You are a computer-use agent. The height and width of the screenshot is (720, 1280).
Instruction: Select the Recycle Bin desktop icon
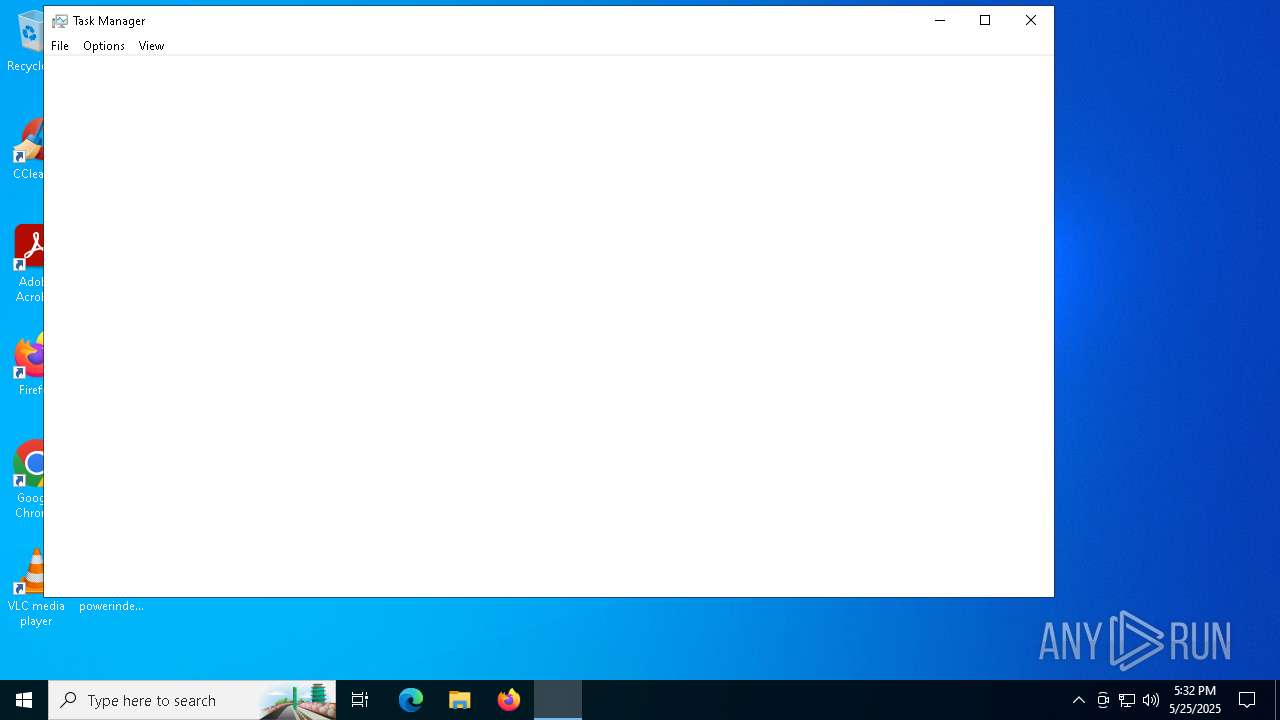click(27, 40)
